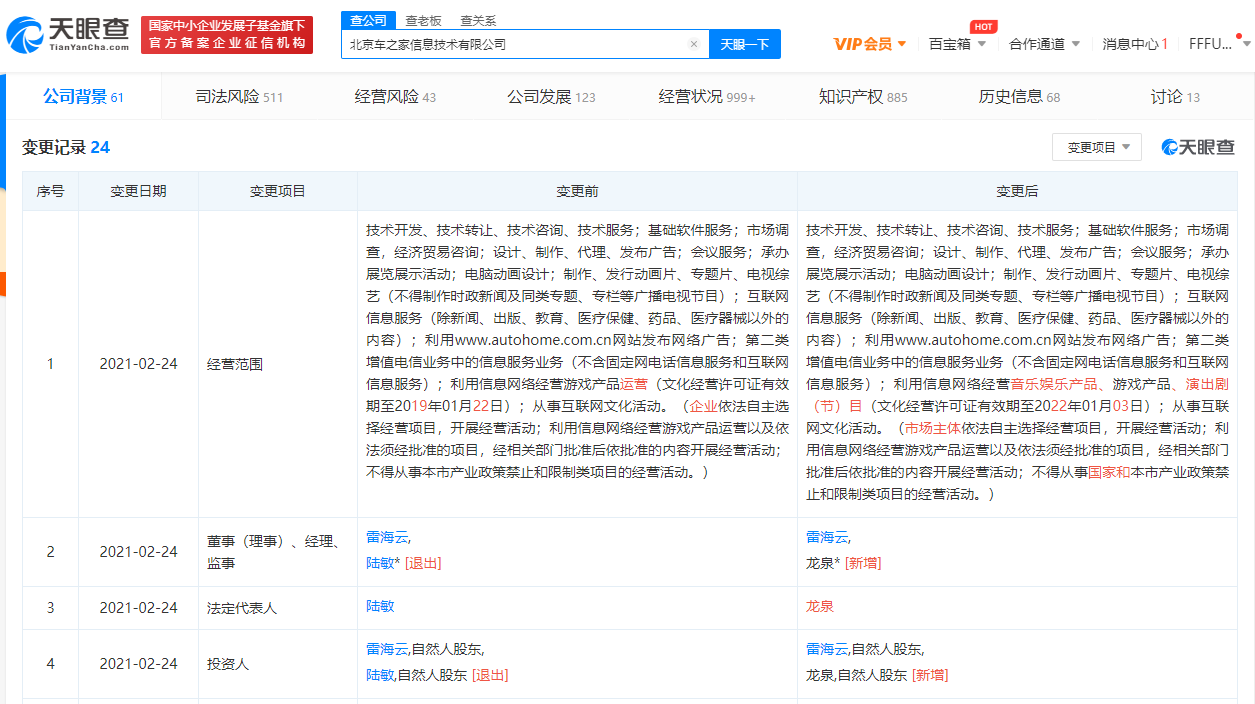
Task: Click the HOT badge above 百宝箱
Action: click(983, 27)
